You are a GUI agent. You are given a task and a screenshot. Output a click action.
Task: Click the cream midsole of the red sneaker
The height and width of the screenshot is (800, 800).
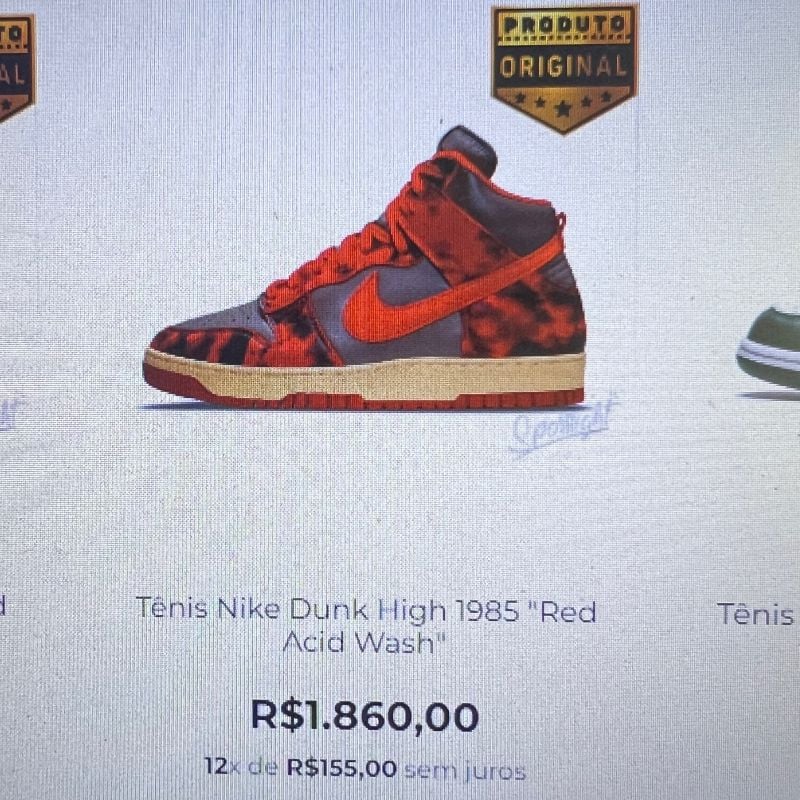(x=365, y=378)
